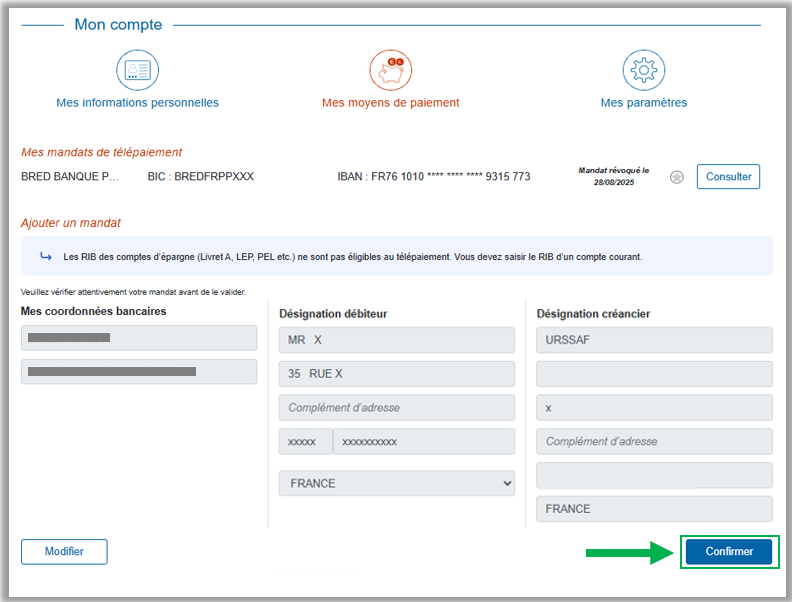
Task: Select the debtor name field MR X
Action: (x=397, y=340)
